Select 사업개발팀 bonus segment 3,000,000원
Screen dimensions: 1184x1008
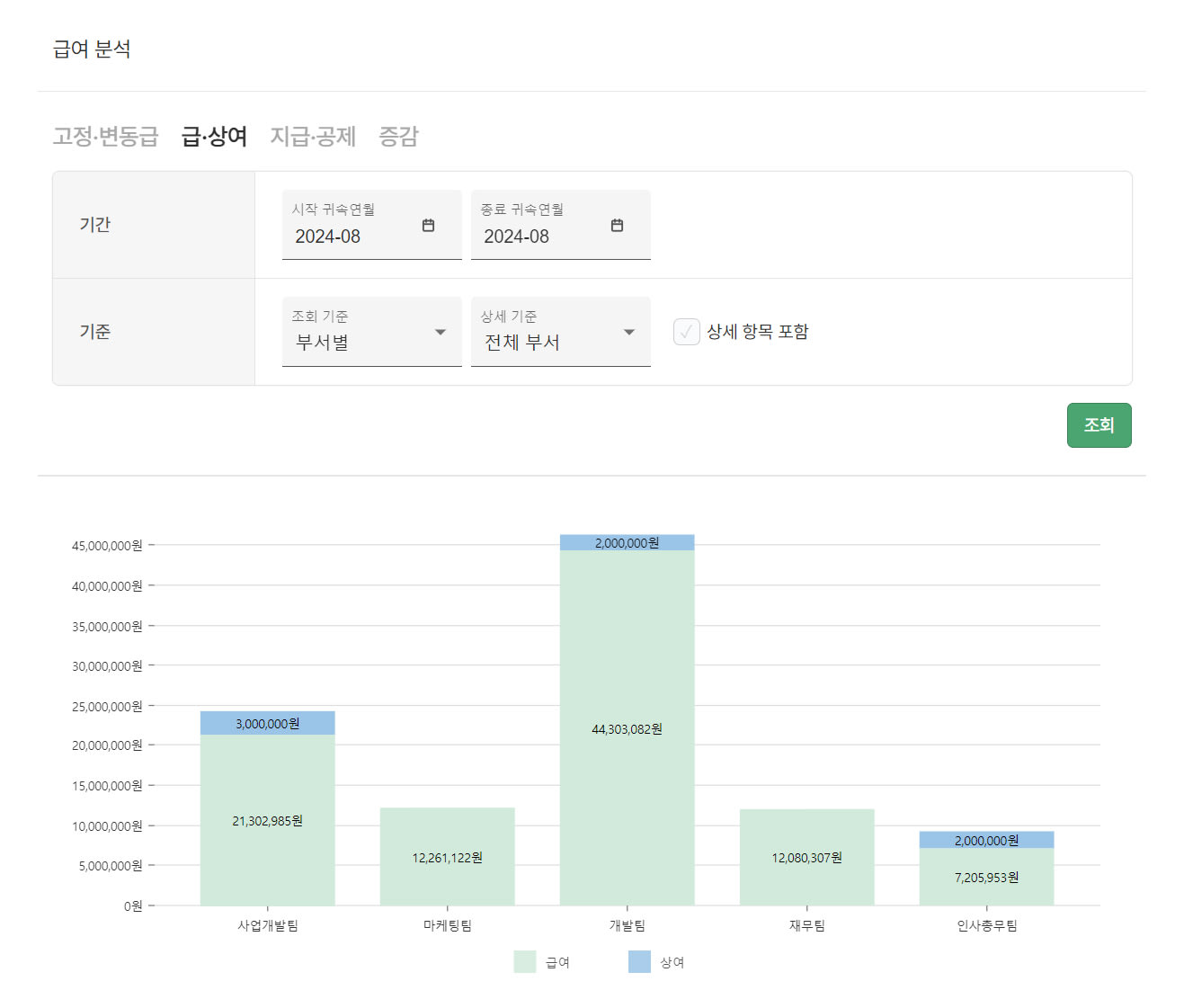(x=267, y=723)
